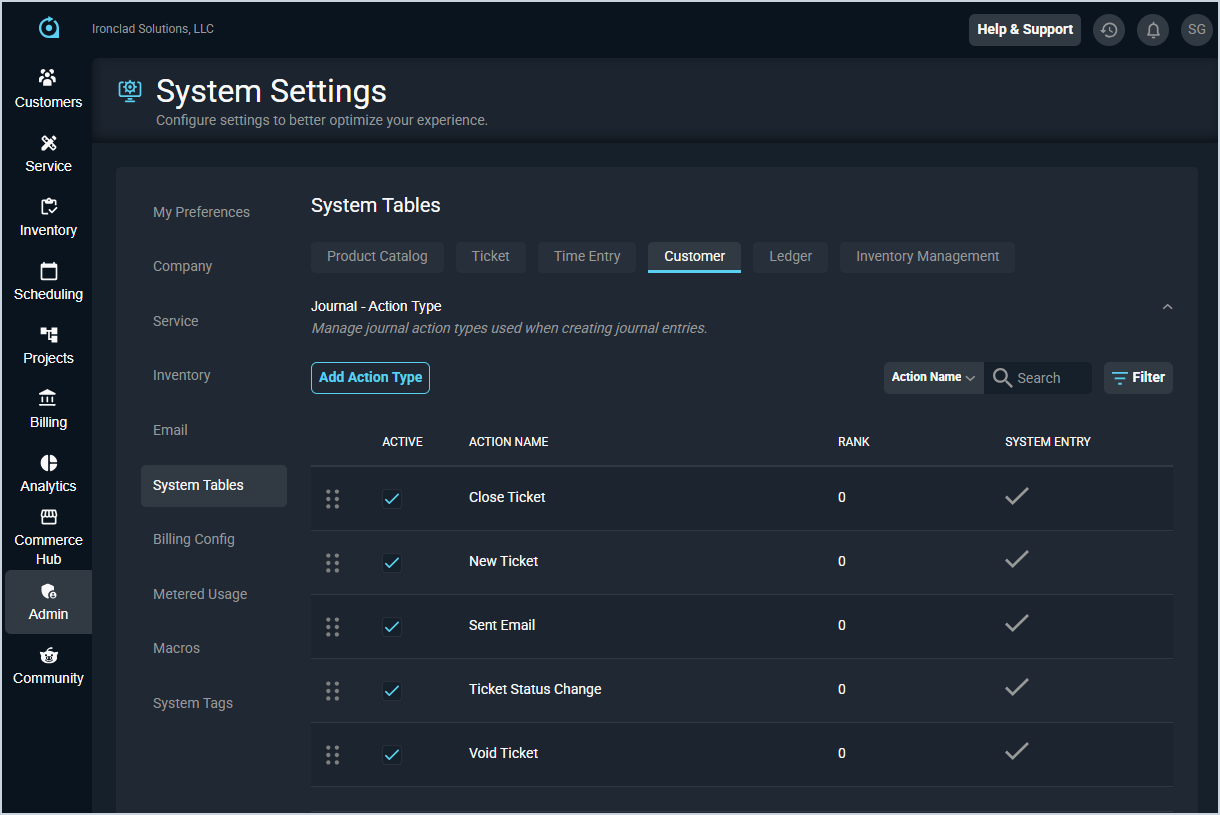The height and width of the screenshot is (815, 1220).
Task: Open the recent history clock icon
Action: pyautogui.click(x=1108, y=30)
